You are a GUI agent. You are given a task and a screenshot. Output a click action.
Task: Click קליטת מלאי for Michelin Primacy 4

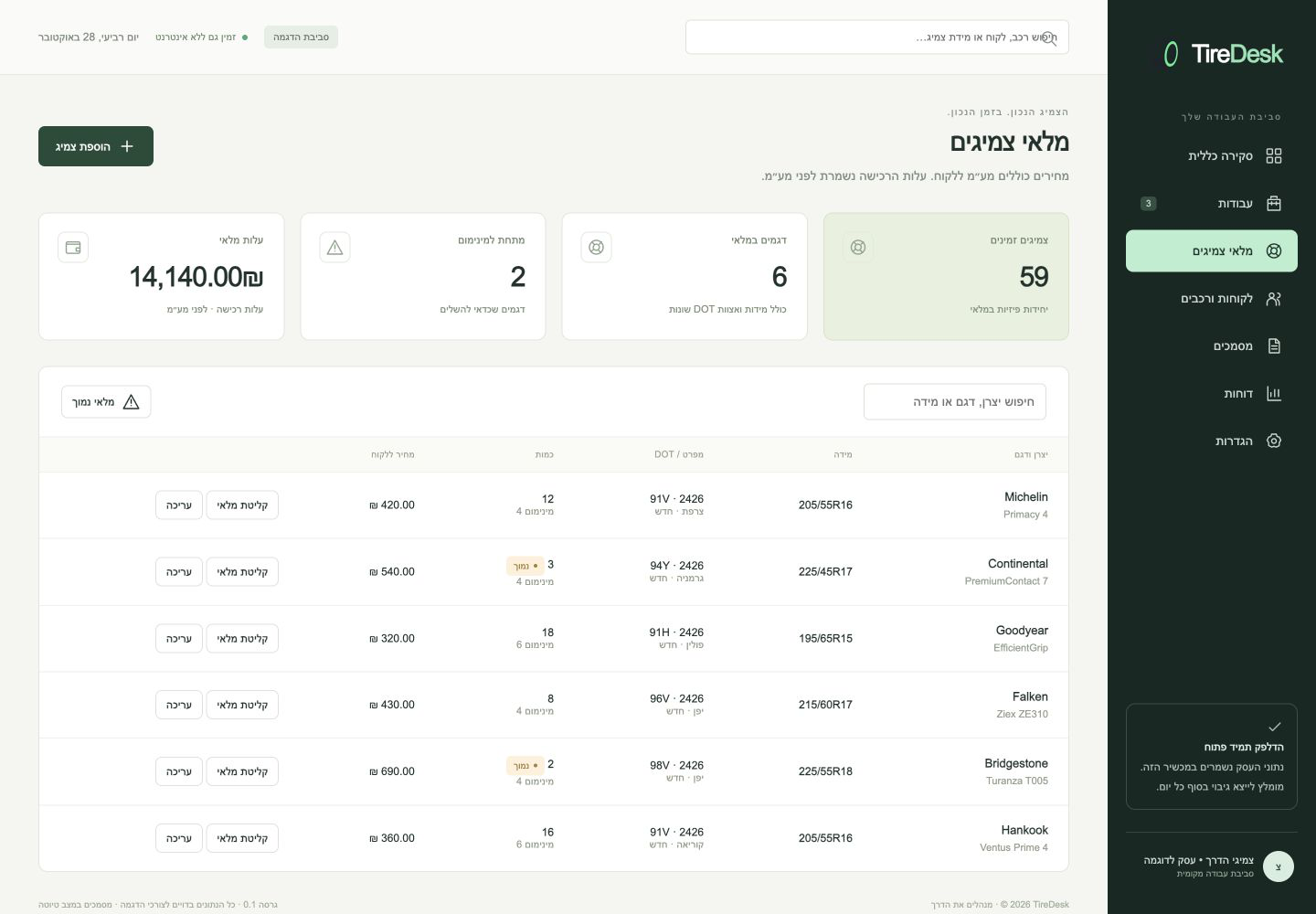242,505
